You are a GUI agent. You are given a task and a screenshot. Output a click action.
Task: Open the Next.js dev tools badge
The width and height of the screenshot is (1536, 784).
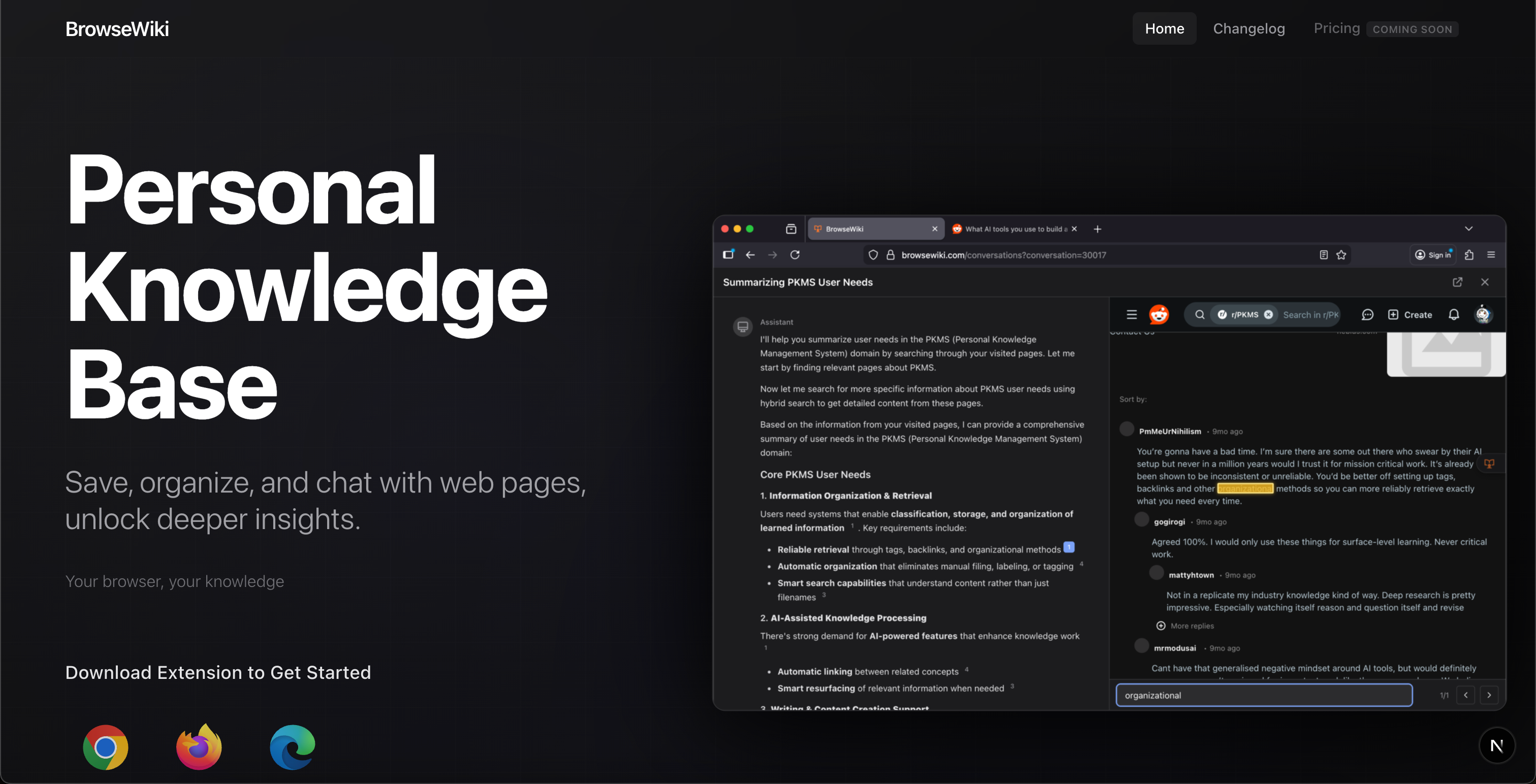click(1497, 745)
